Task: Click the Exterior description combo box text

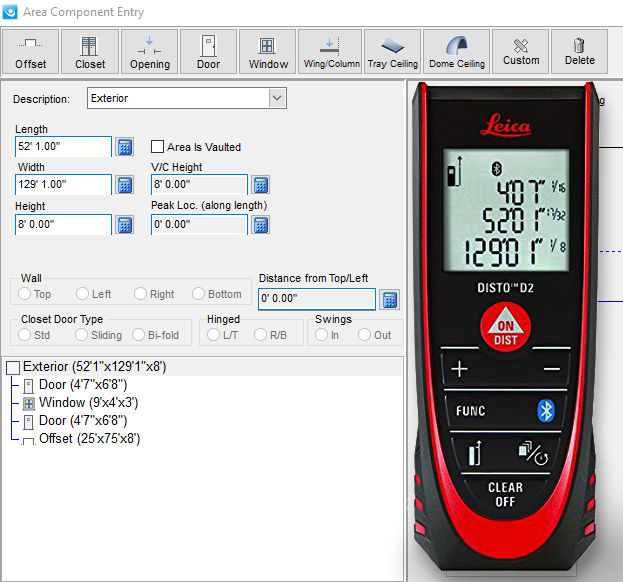Action: pos(109,98)
